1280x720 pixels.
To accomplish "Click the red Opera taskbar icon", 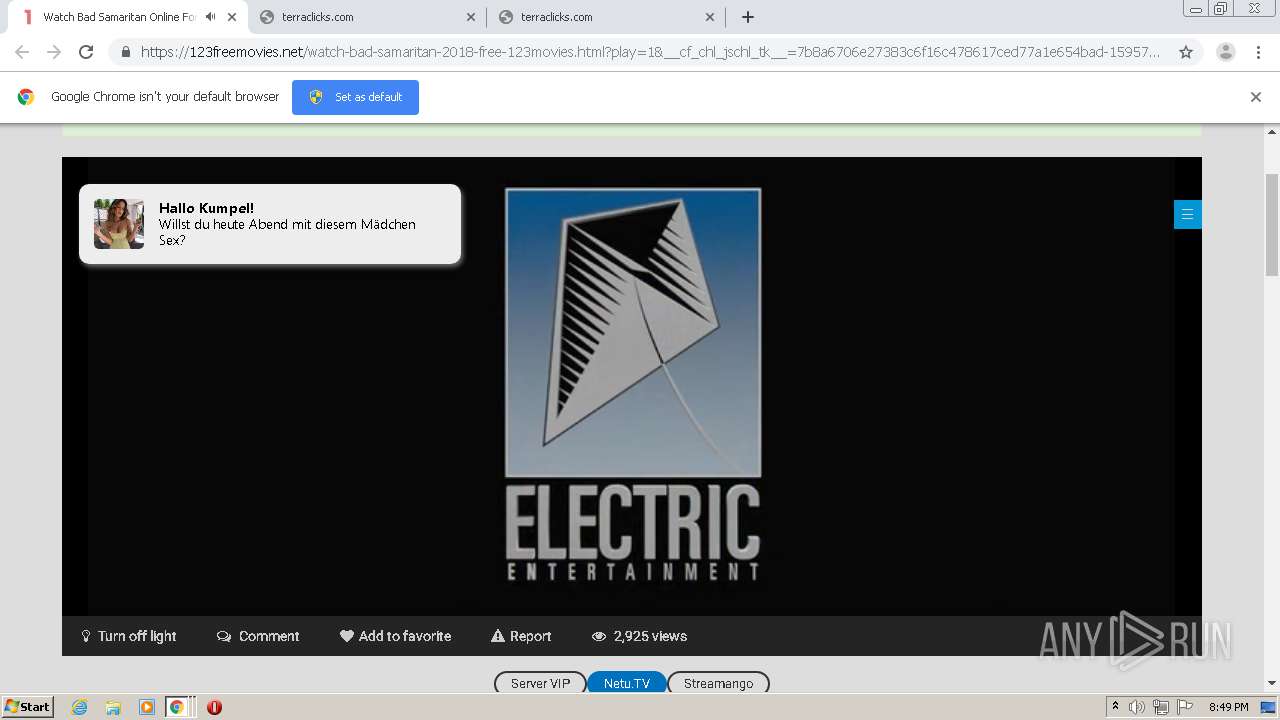I will [214, 707].
